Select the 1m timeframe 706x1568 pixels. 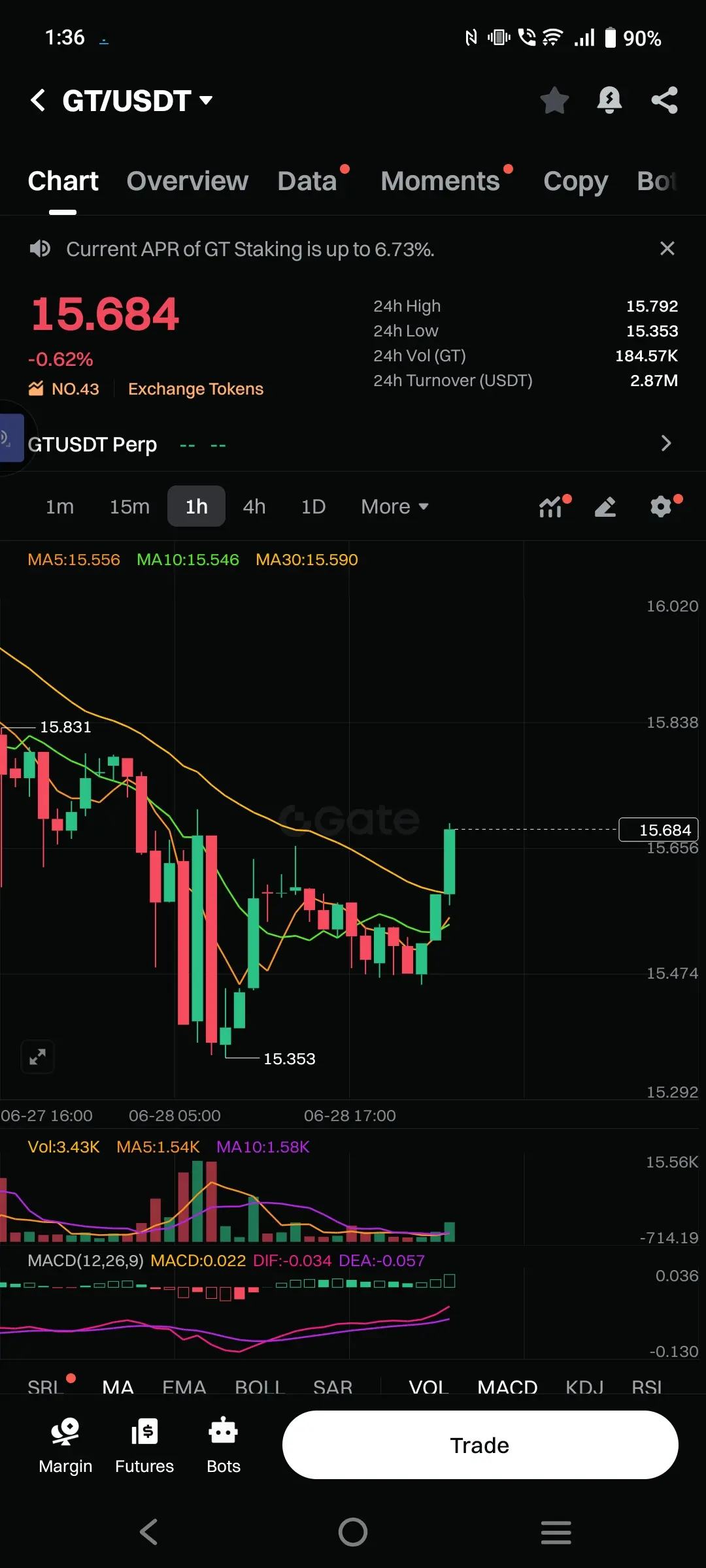(x=59, y=506)
